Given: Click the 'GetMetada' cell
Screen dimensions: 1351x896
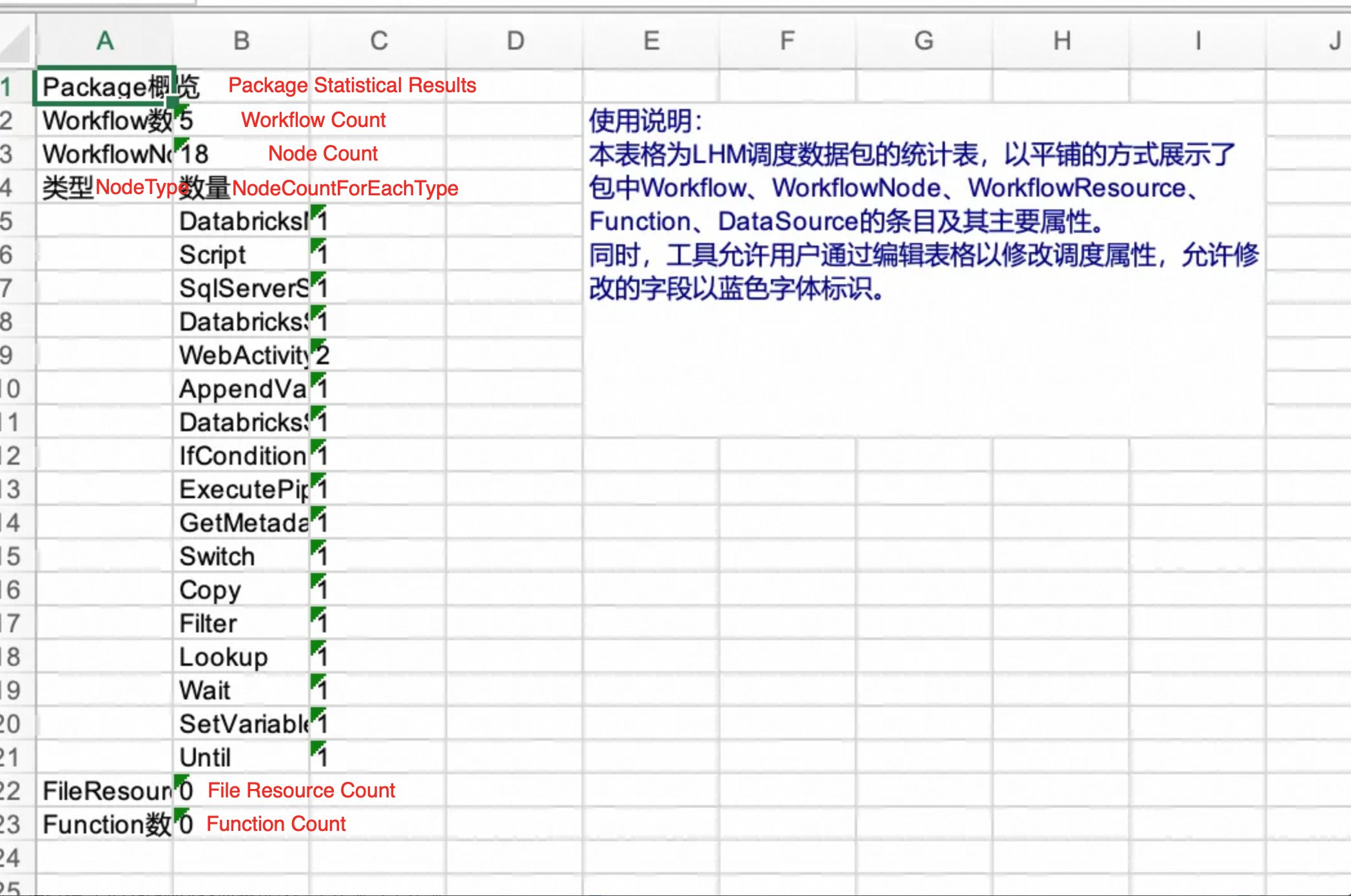Looking at the screenshot, I should (241, 522).
